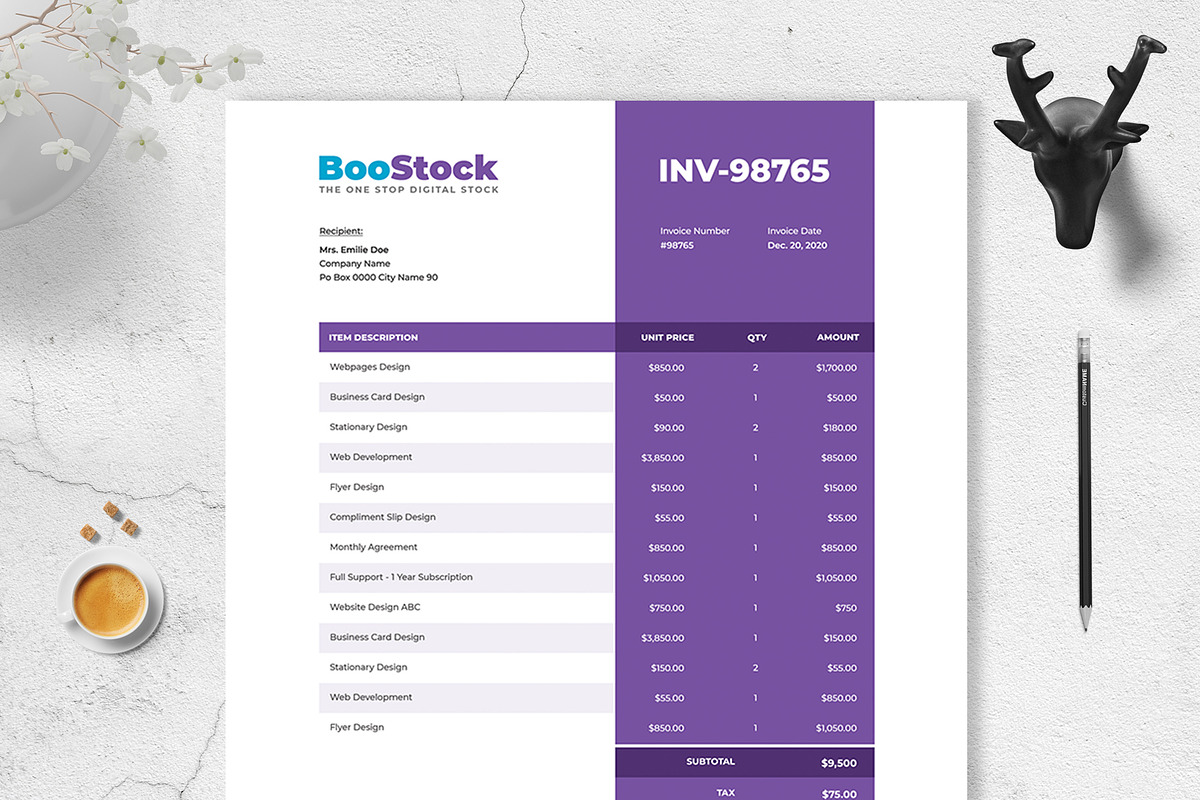Click the Subtotal $9,500 amount

(x=838, y=763)
